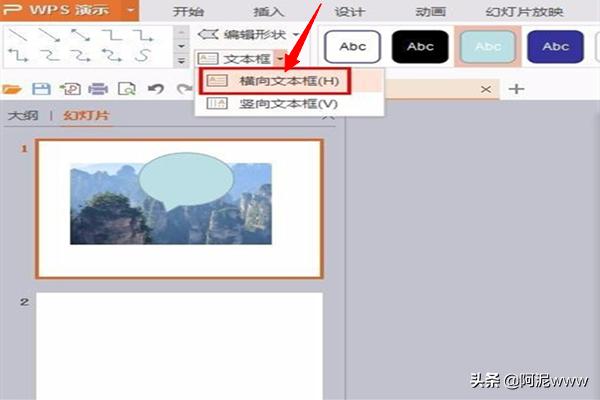Viewport: 600px width, 400px height.
Task: Open the WPS 演示 application menu arrow
Action: pos(130,10)
